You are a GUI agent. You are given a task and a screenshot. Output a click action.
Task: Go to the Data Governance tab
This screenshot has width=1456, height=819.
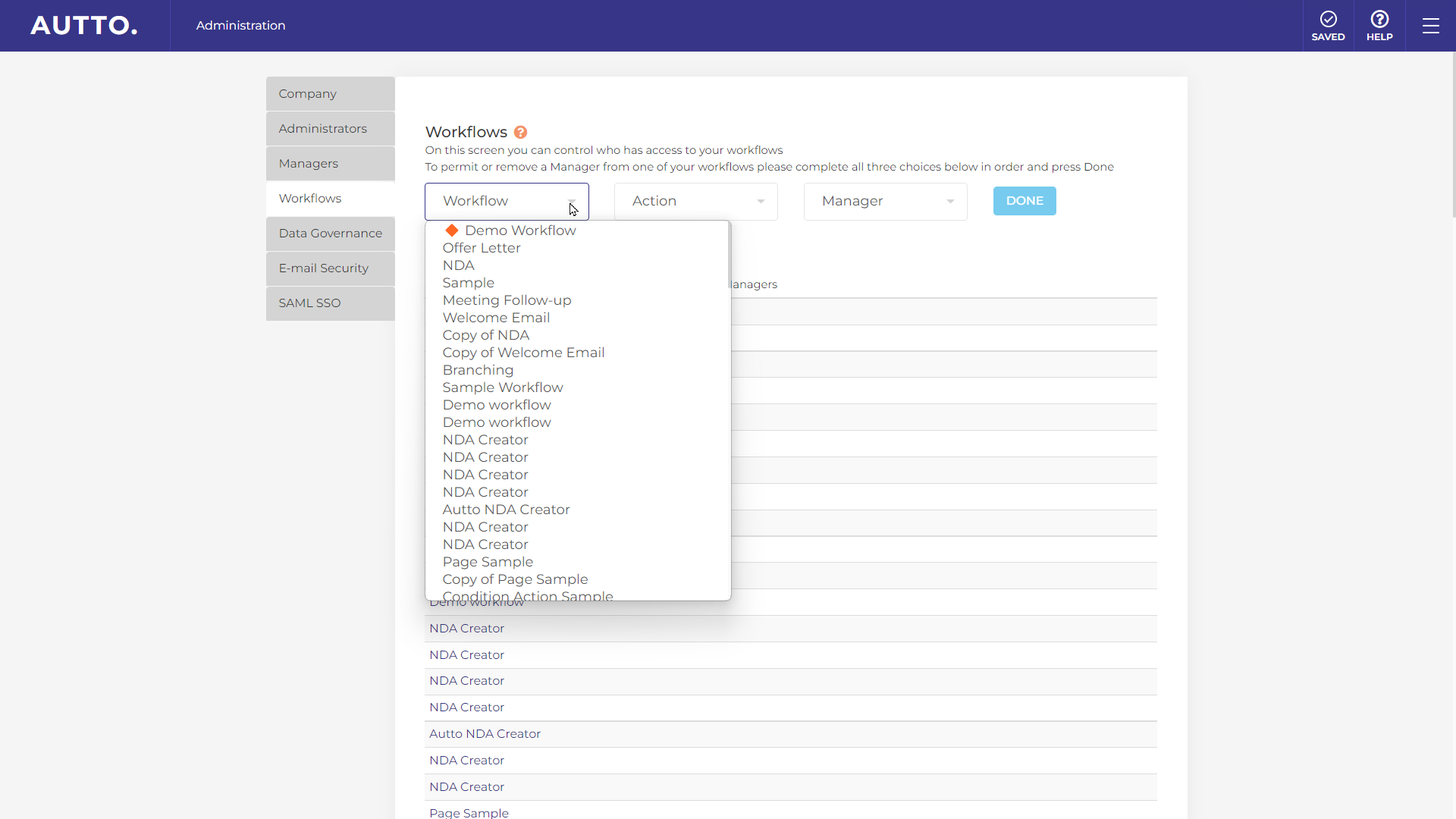[x=331, y=234]
